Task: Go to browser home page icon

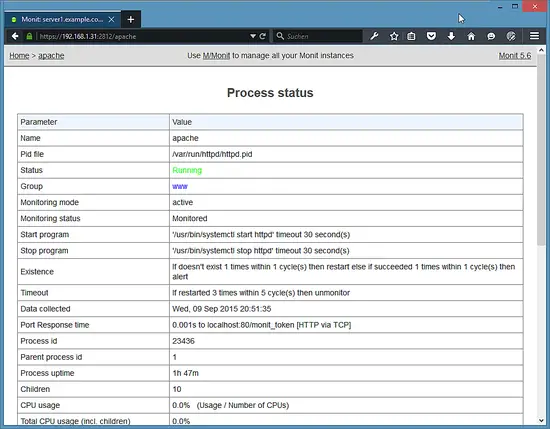Action: click(x=471, y=36)
